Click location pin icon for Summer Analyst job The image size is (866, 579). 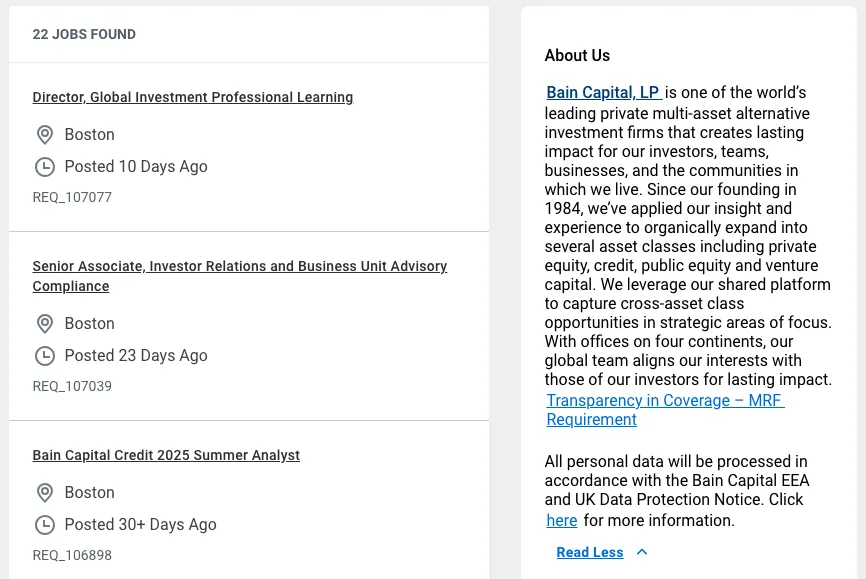(x=45, y=493)
